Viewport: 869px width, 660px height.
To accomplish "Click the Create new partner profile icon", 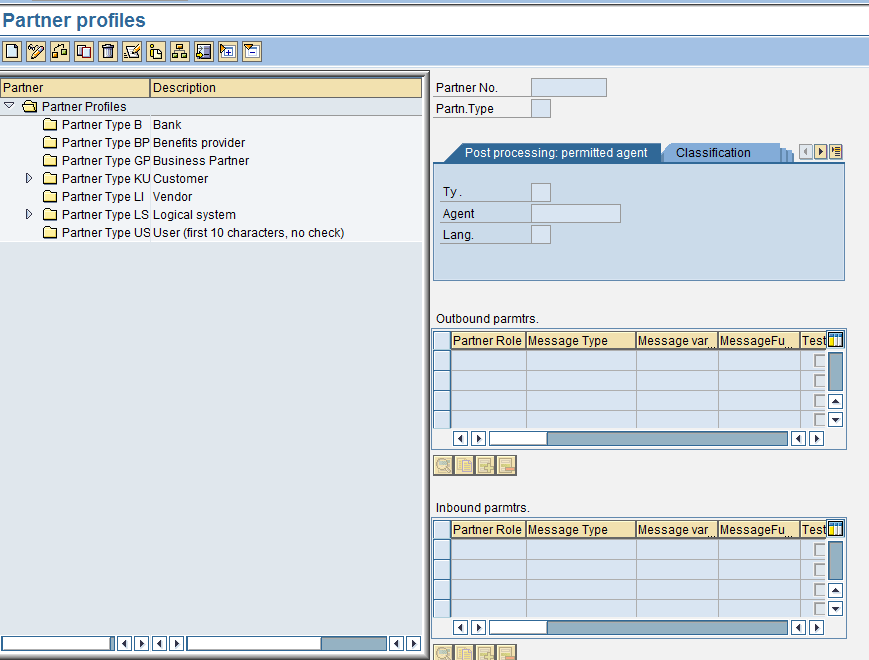I will click(12, 51).
